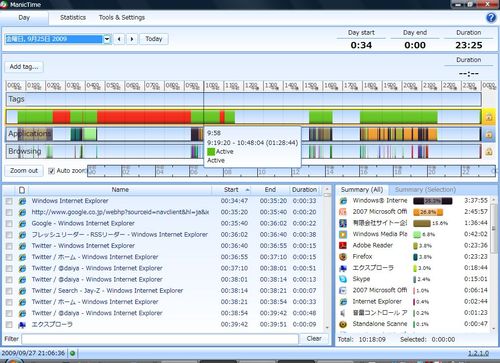Click the activity list vertical scrollbar
This screenshot has height=363, width=500.
[x=327, y=258]
